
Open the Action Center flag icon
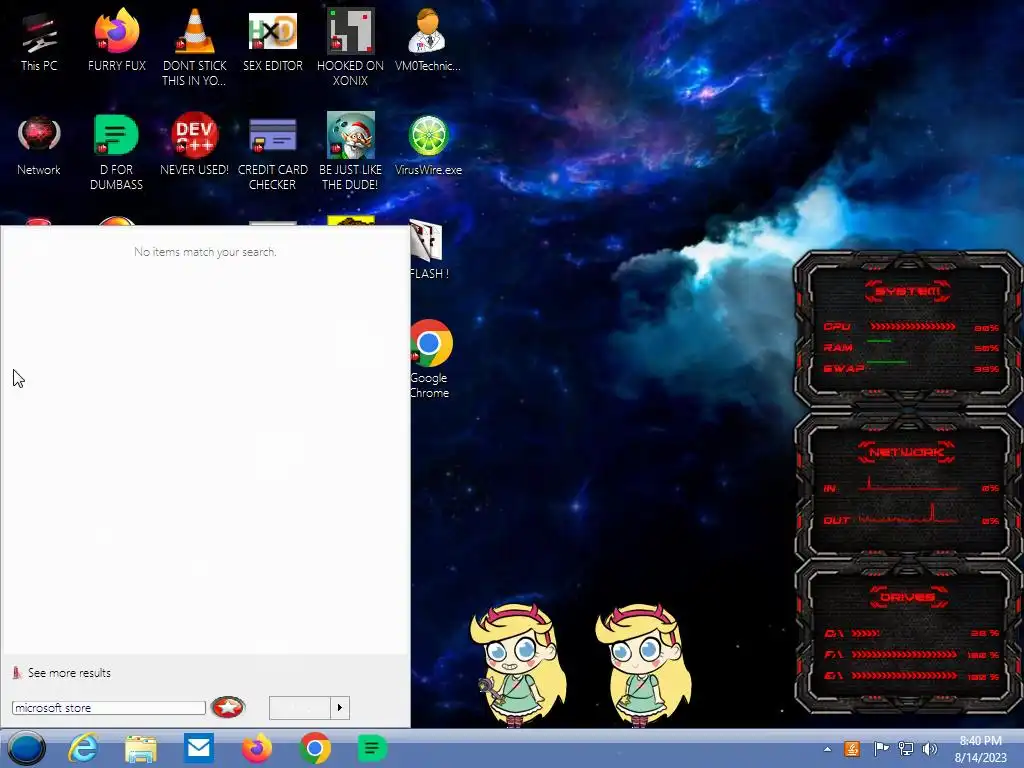pos(881,748)
